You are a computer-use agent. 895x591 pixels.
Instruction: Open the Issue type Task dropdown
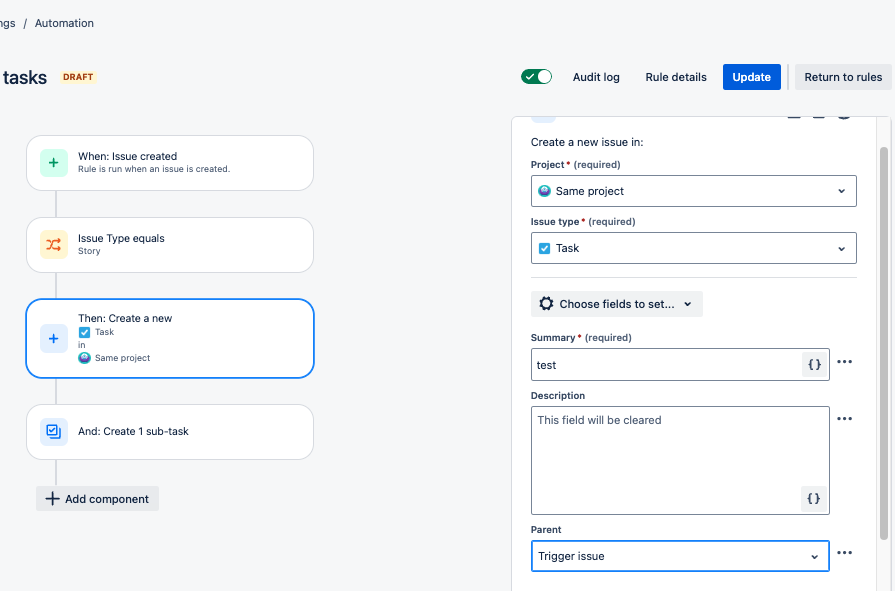694,248
